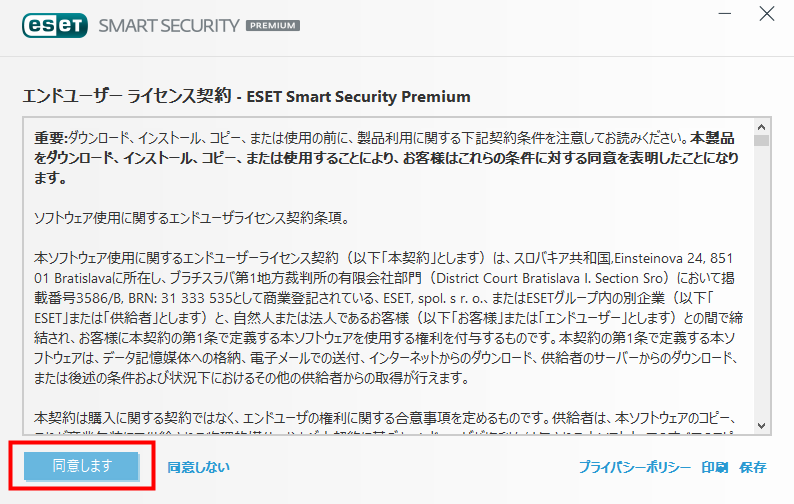Click the scrollbar thumb of the license box

[761, 140]
